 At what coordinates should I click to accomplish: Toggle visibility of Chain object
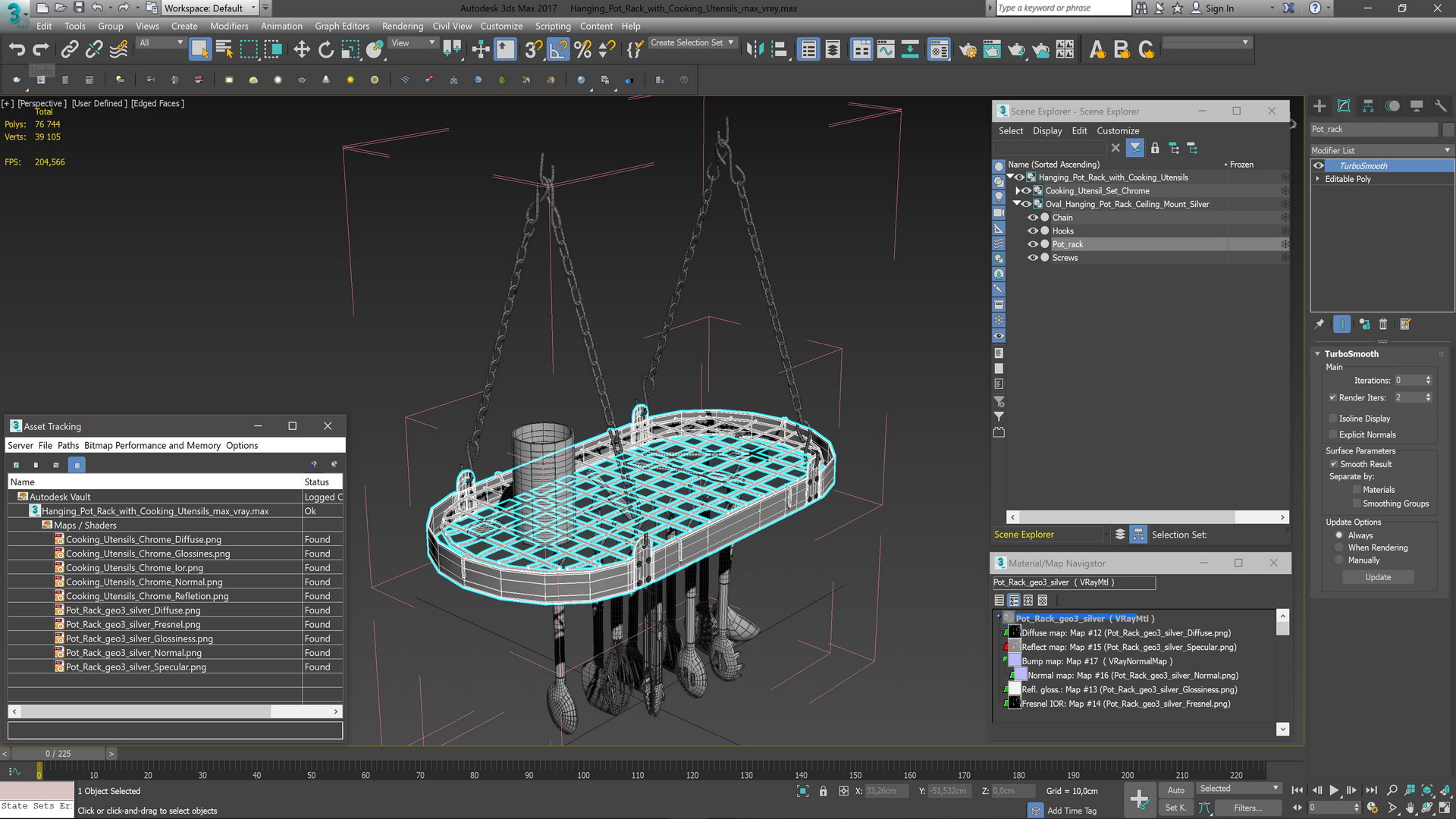click(x=1032, y=217)
